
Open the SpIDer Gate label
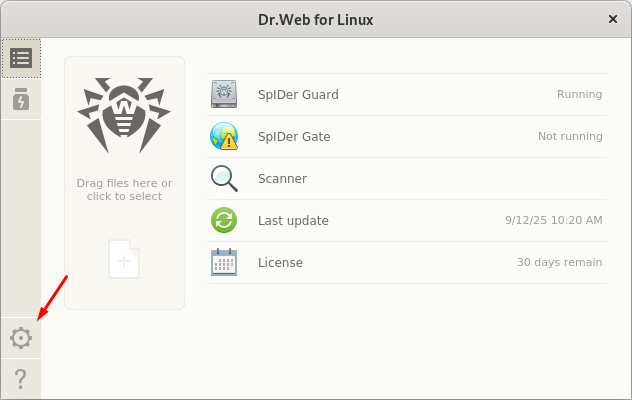click(294, 137)
